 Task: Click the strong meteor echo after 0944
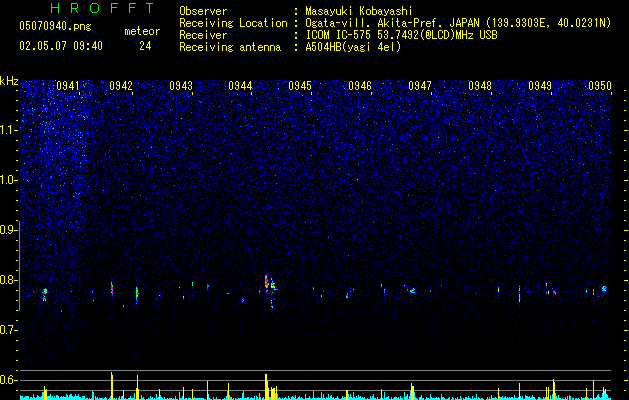pos(266,282)
